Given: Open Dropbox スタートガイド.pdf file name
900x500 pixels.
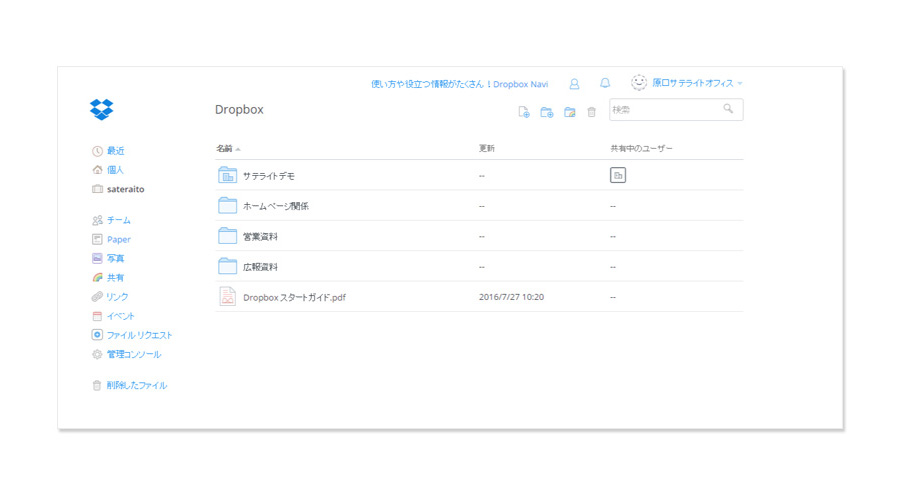Looking at the screenshot, I should [294, 297].
